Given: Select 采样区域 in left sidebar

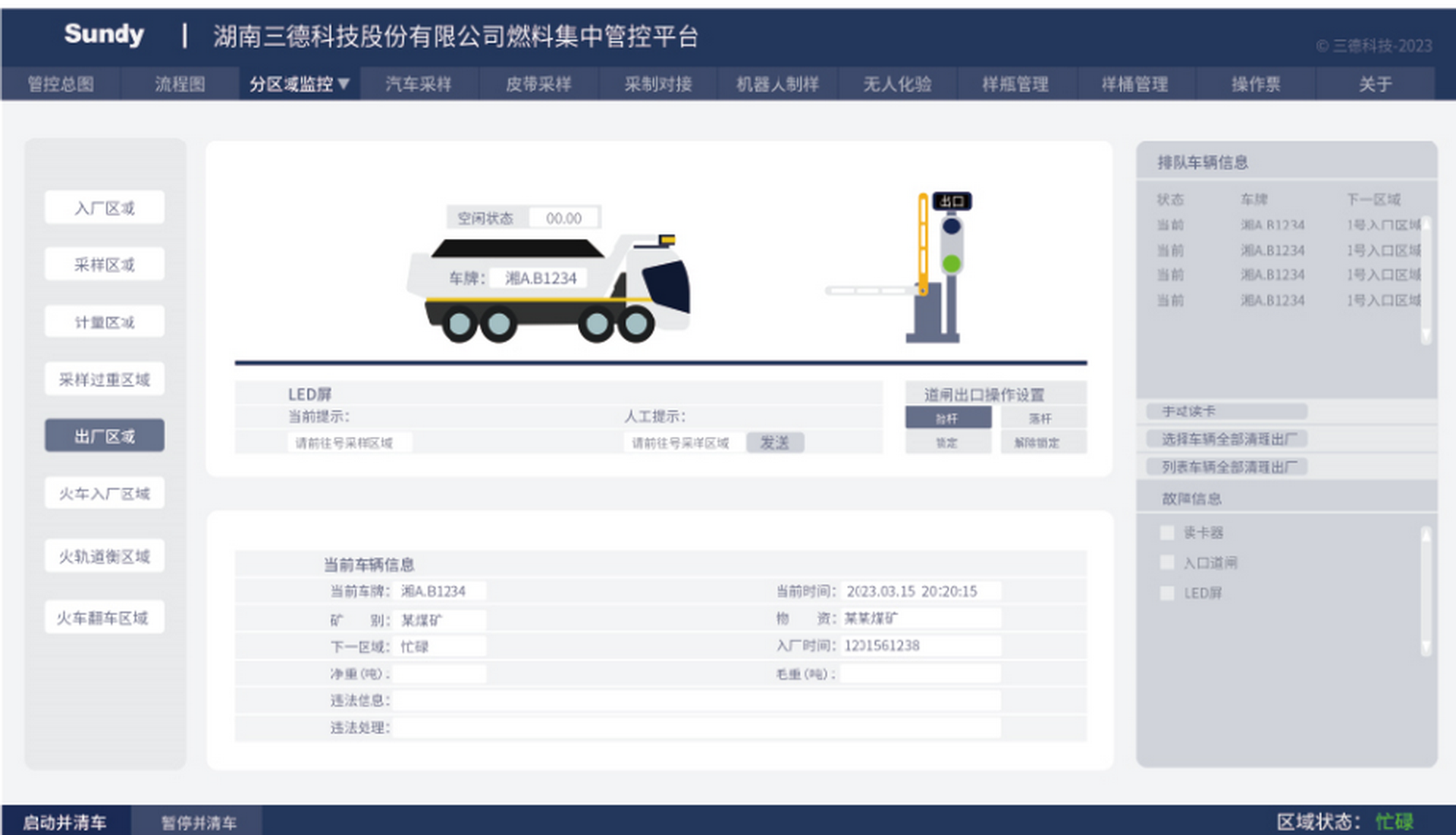Looking at the screenshot, I should click(105, 265).
